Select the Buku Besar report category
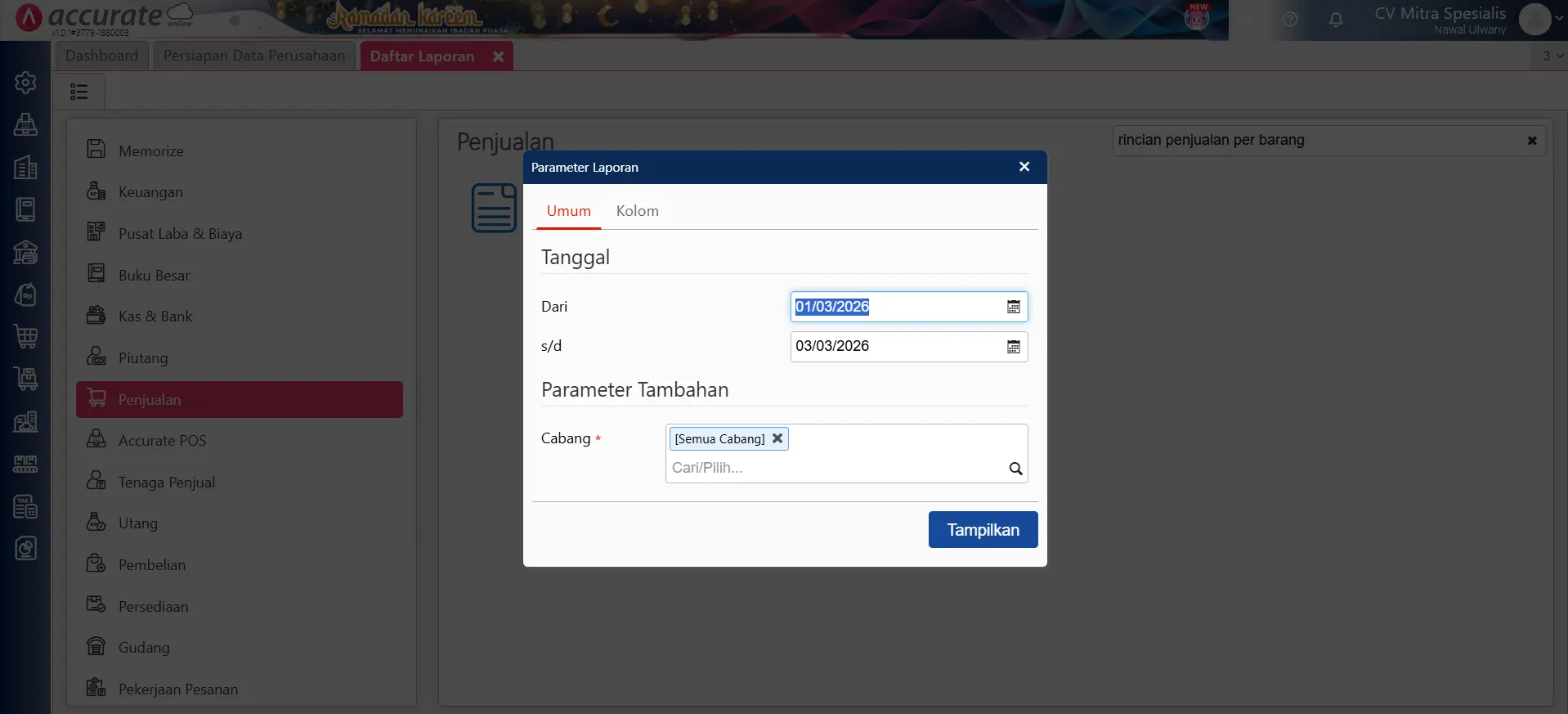The width and height of the screenshot is (1568, 714). pyautogui.click(x=240, y=276)
